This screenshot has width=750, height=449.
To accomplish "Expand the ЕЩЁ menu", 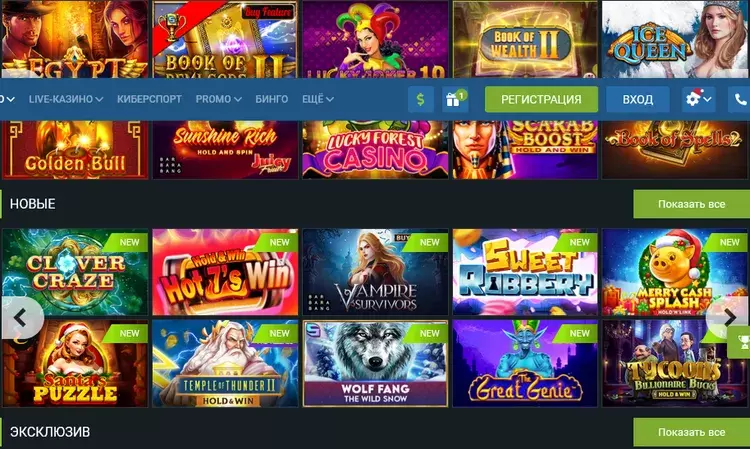I will (x=318, y=99).
